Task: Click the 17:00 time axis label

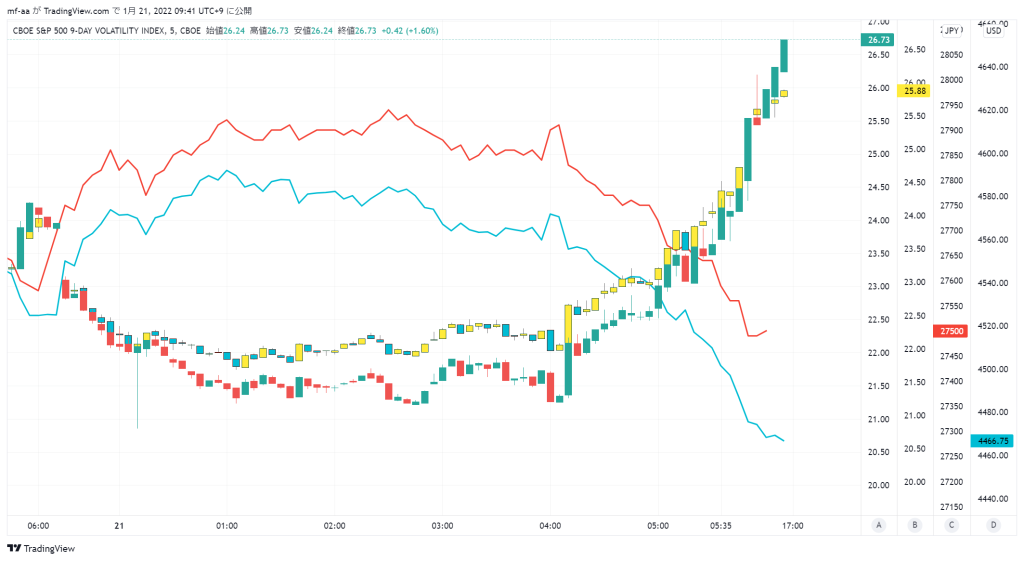Action: pos(793,526)
